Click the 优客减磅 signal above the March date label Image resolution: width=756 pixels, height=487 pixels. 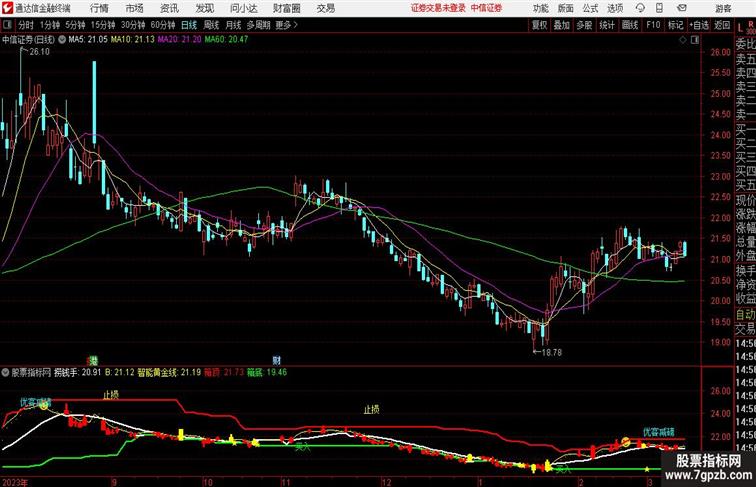click(659, 432)
